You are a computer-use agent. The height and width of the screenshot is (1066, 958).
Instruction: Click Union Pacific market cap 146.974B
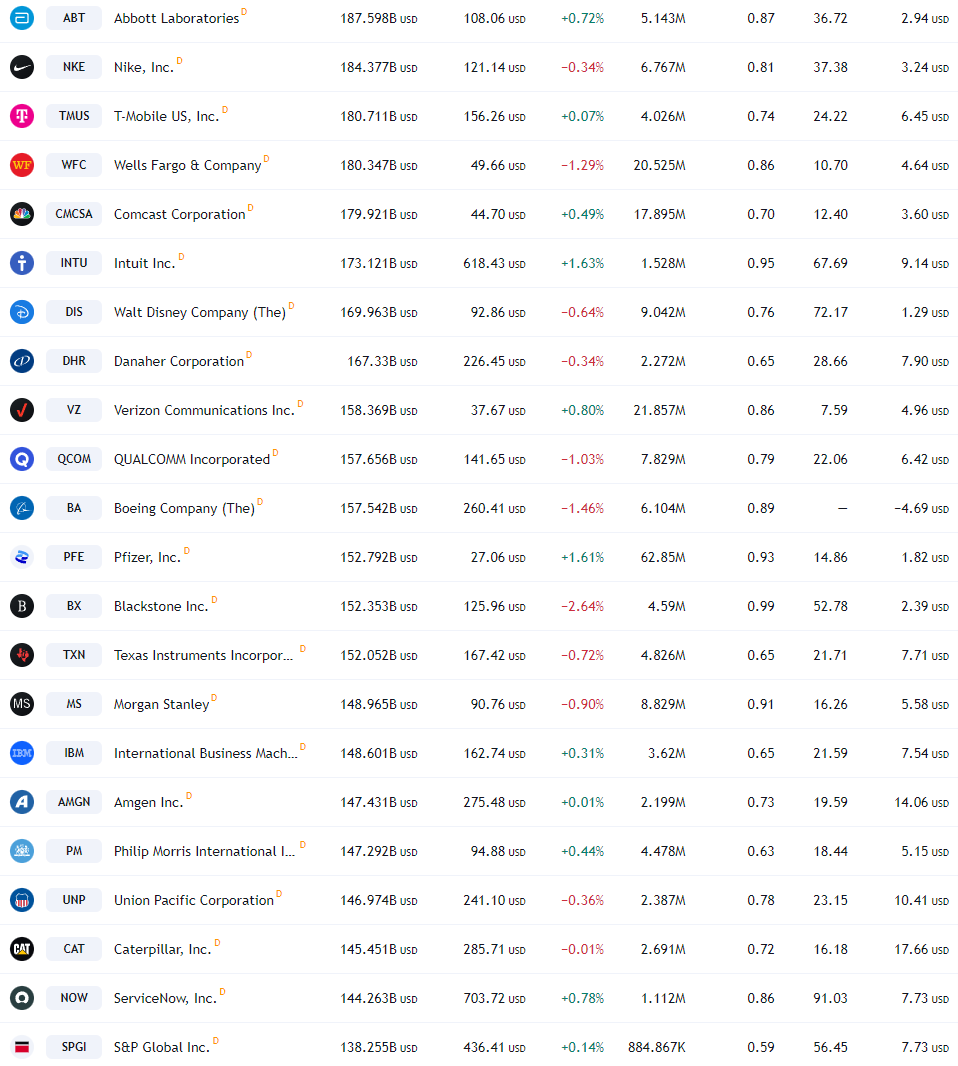(x=379, y=899)
